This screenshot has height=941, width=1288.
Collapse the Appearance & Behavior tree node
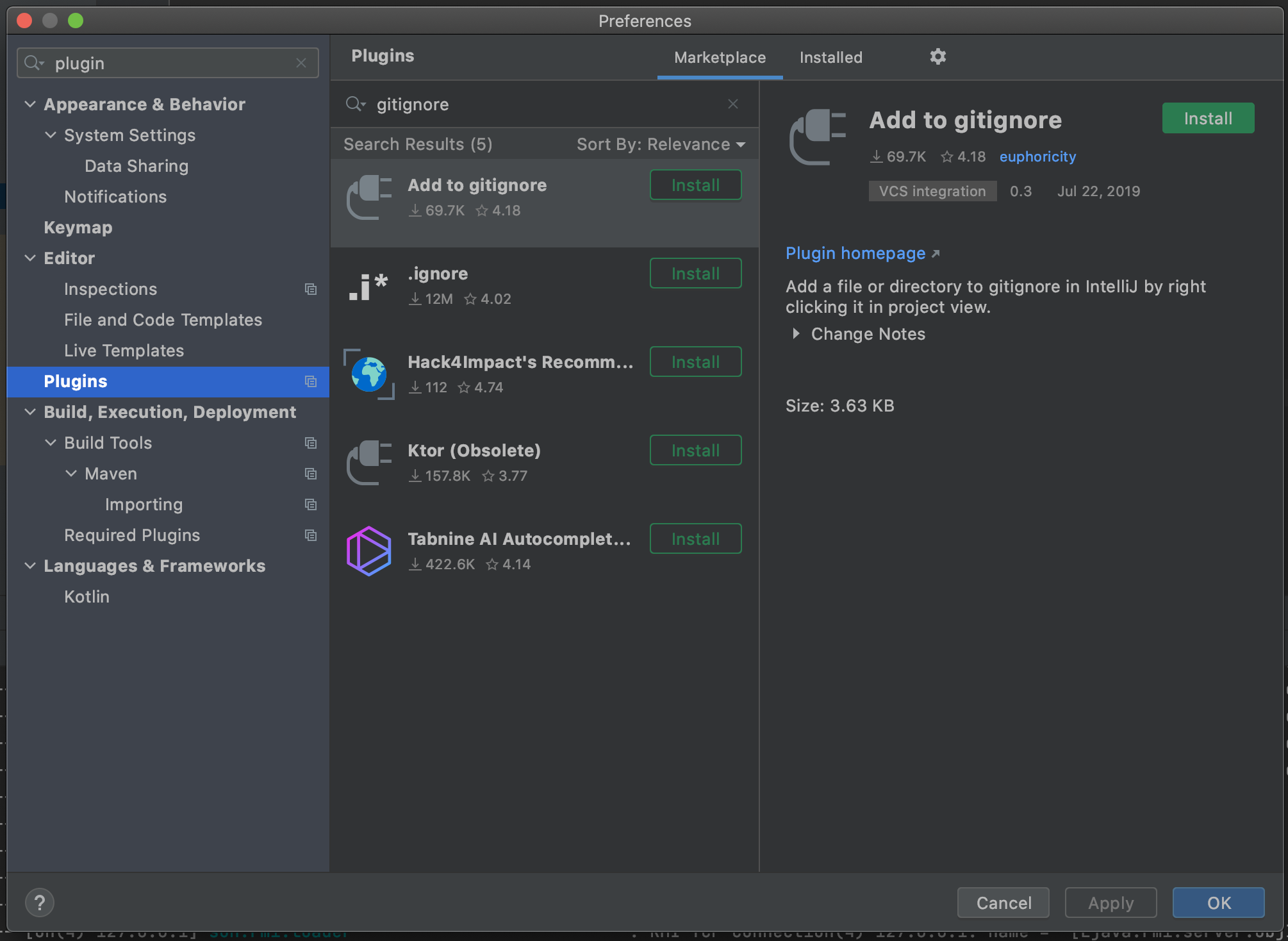(x=30, y=104)
